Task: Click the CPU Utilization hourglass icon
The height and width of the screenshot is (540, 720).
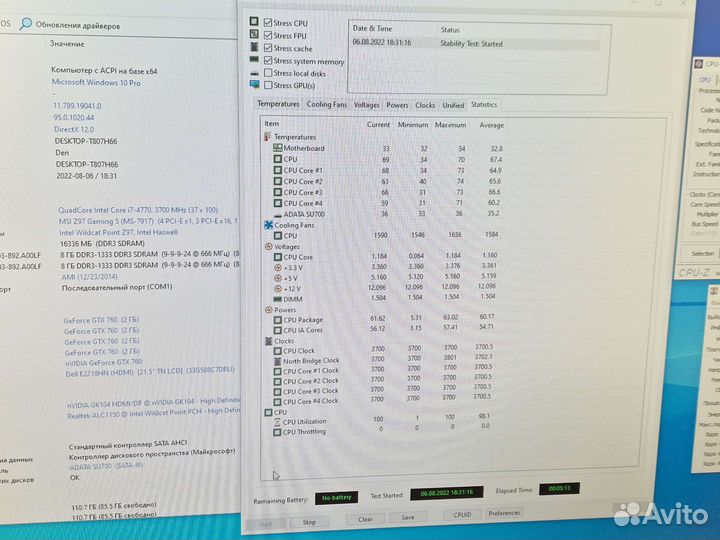Action: coord(277,422)
